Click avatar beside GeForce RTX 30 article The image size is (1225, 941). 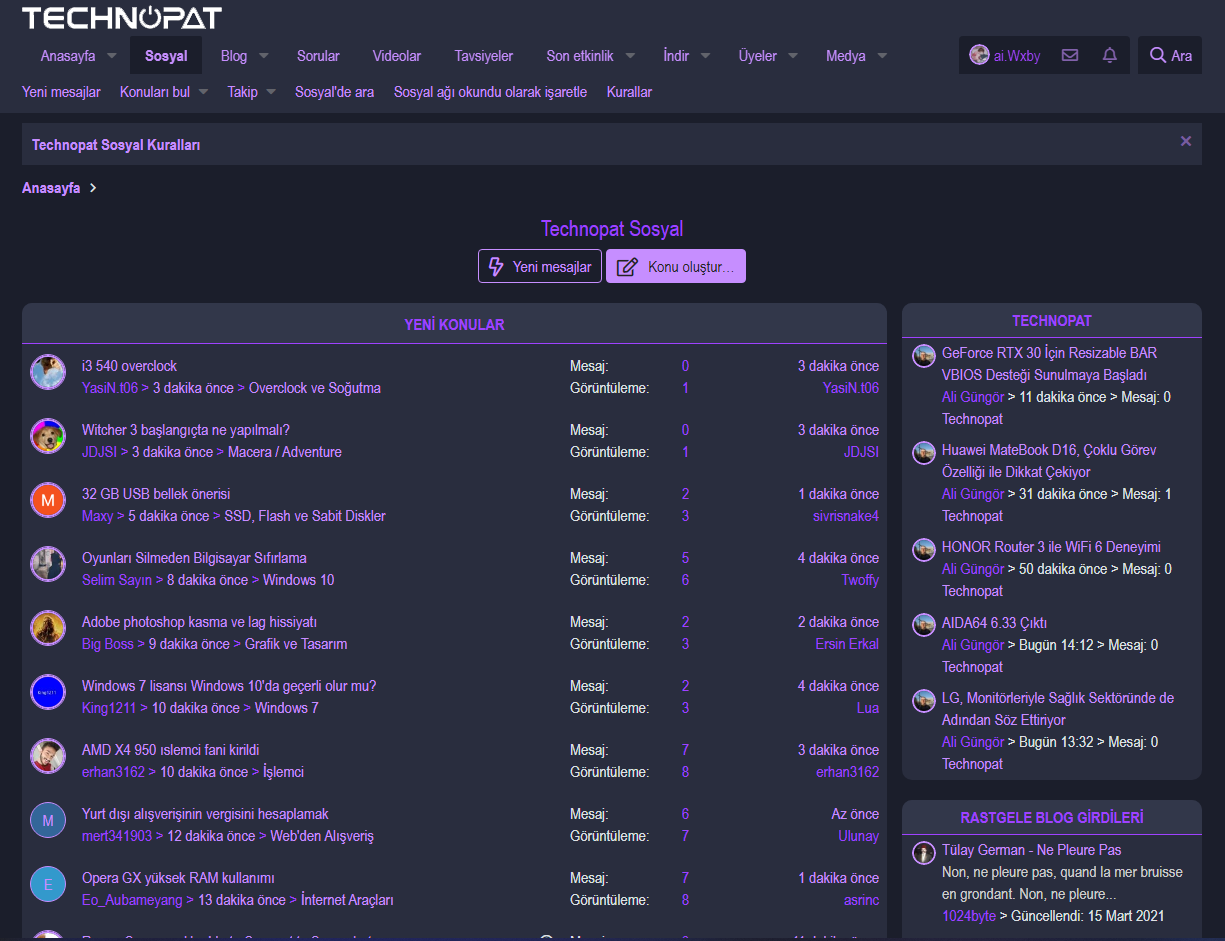924,356
